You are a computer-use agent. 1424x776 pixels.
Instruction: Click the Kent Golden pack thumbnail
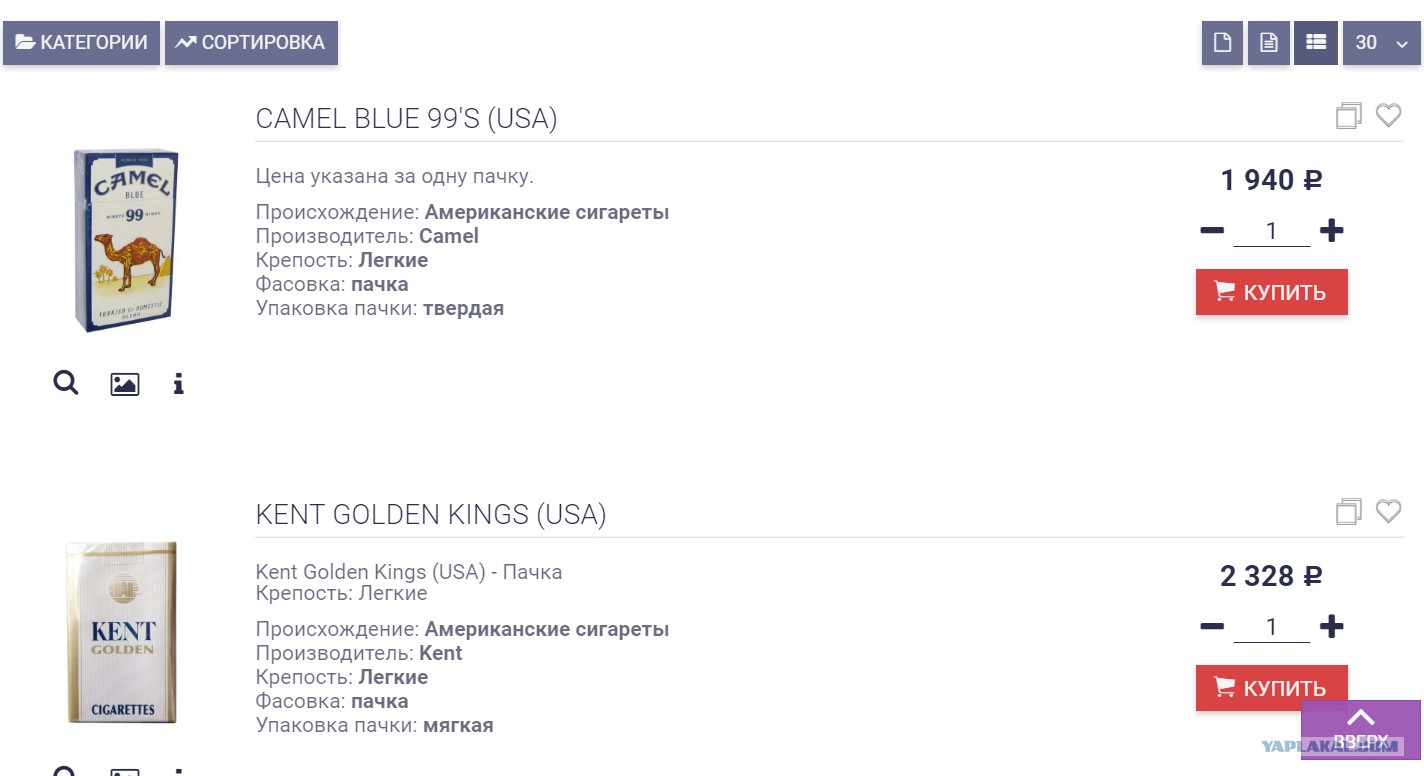(123, 632)
